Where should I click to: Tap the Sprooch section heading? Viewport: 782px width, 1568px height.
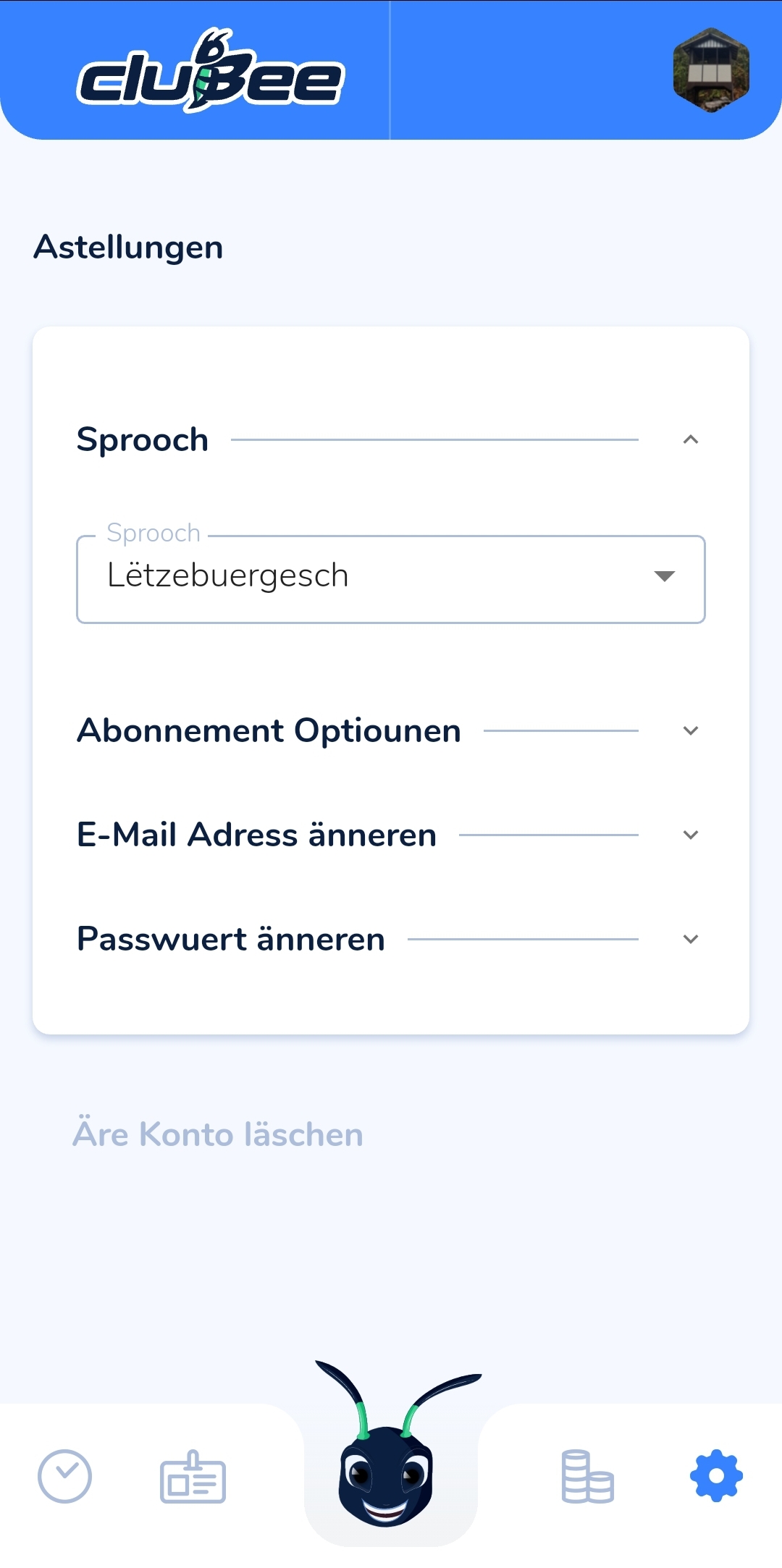click(143, 440)
